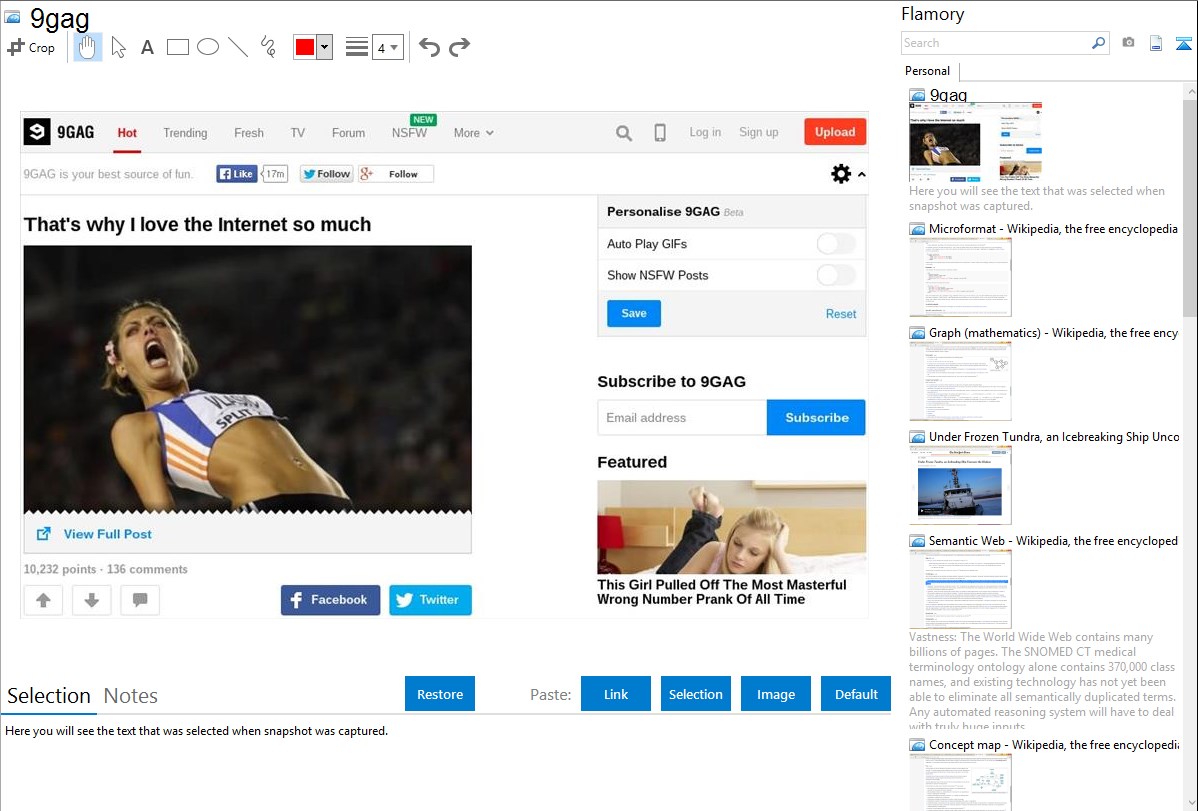The image size is (1198, 811).
Task: Click Save in Personalise 9GAG
Action: (x=633, y=313)
